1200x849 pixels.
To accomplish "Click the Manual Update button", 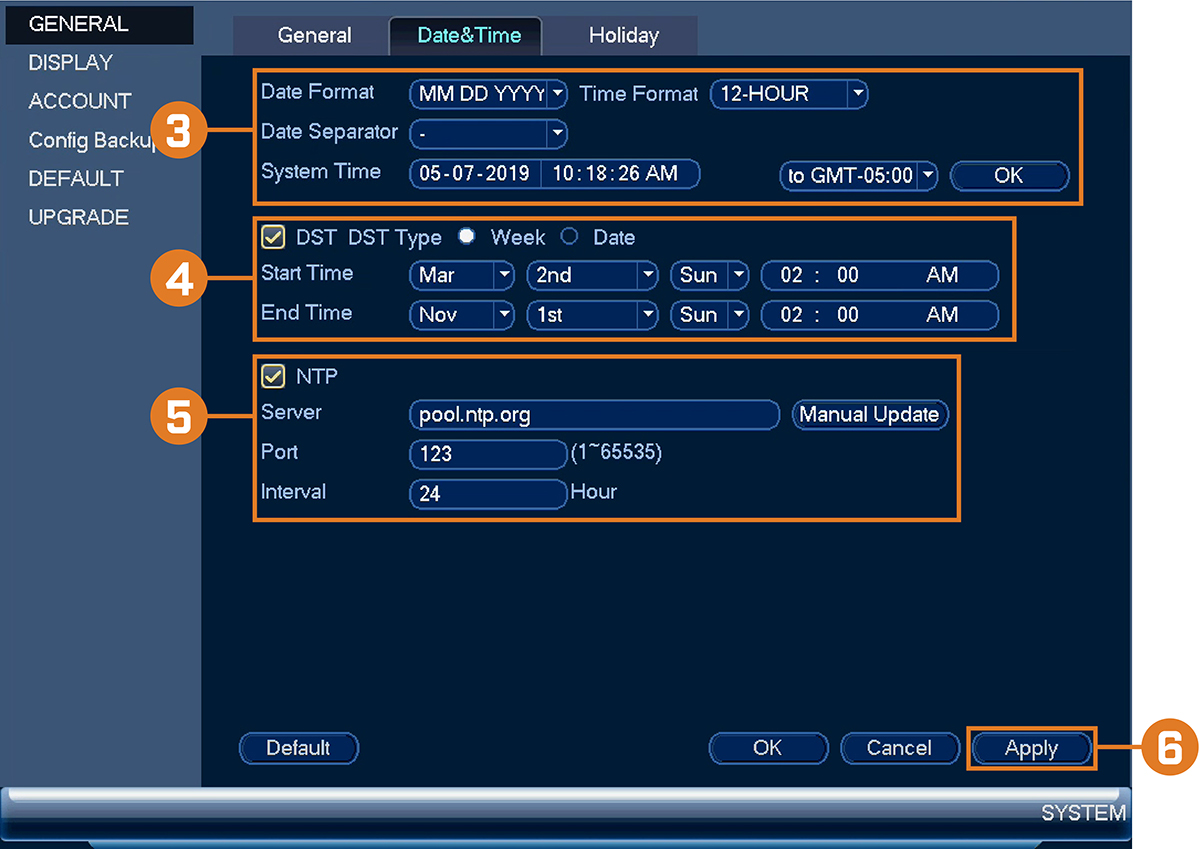I will coord(870,414).
